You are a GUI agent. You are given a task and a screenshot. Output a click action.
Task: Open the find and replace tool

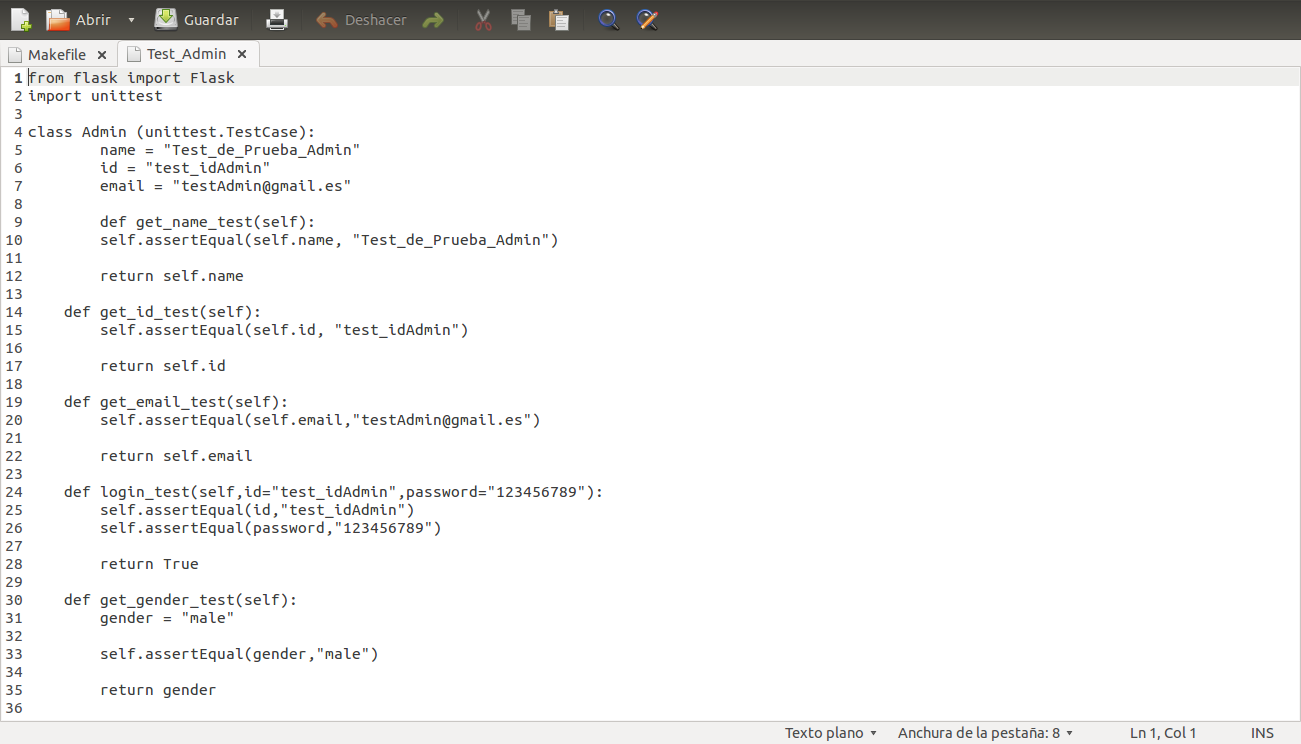point(647,19)
